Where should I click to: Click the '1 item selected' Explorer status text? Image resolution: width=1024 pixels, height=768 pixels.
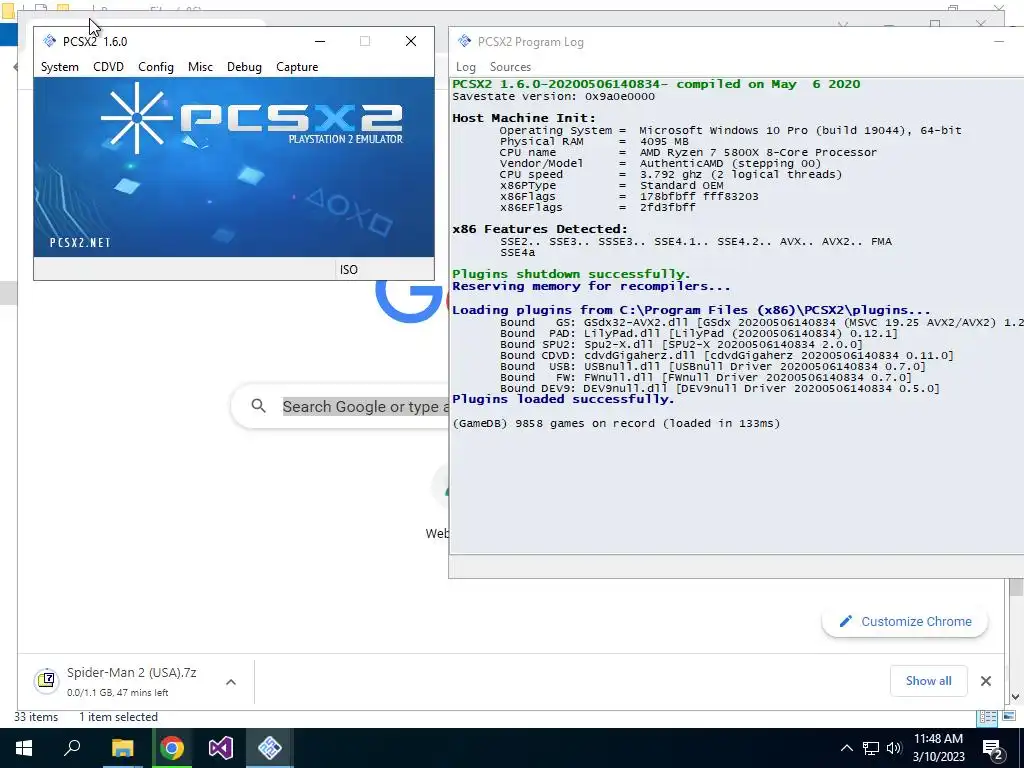pos(118,717)
